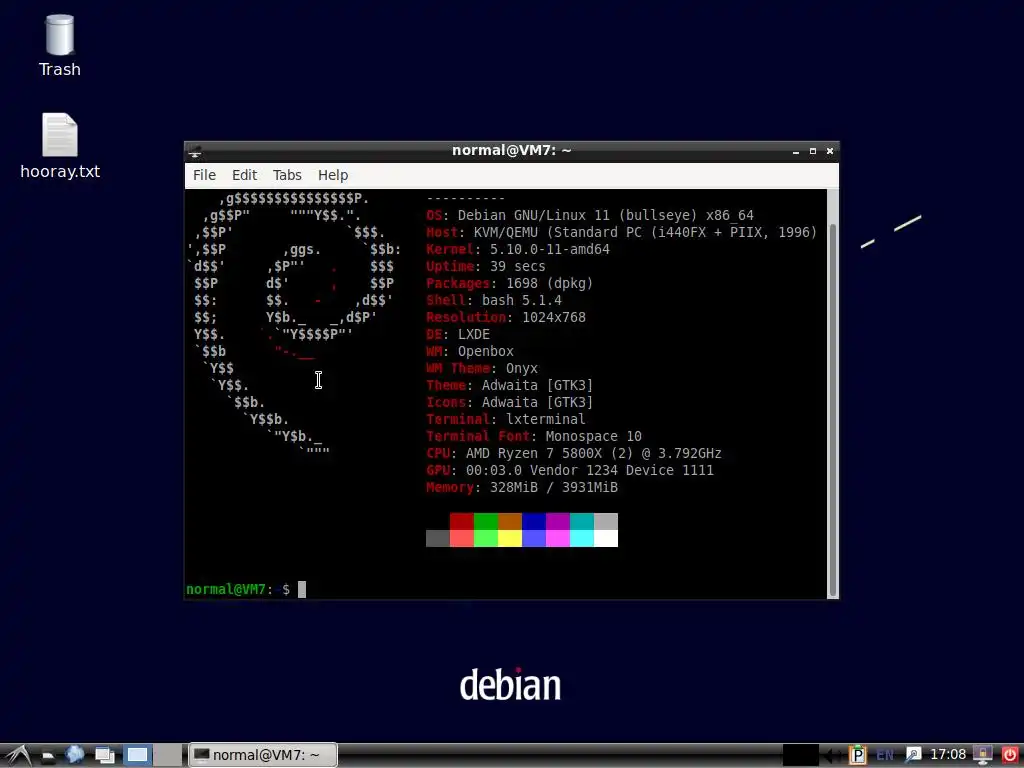Click the volume speaker tray icon
This screenshot has height=768, width=1024.
coord(832,756)
